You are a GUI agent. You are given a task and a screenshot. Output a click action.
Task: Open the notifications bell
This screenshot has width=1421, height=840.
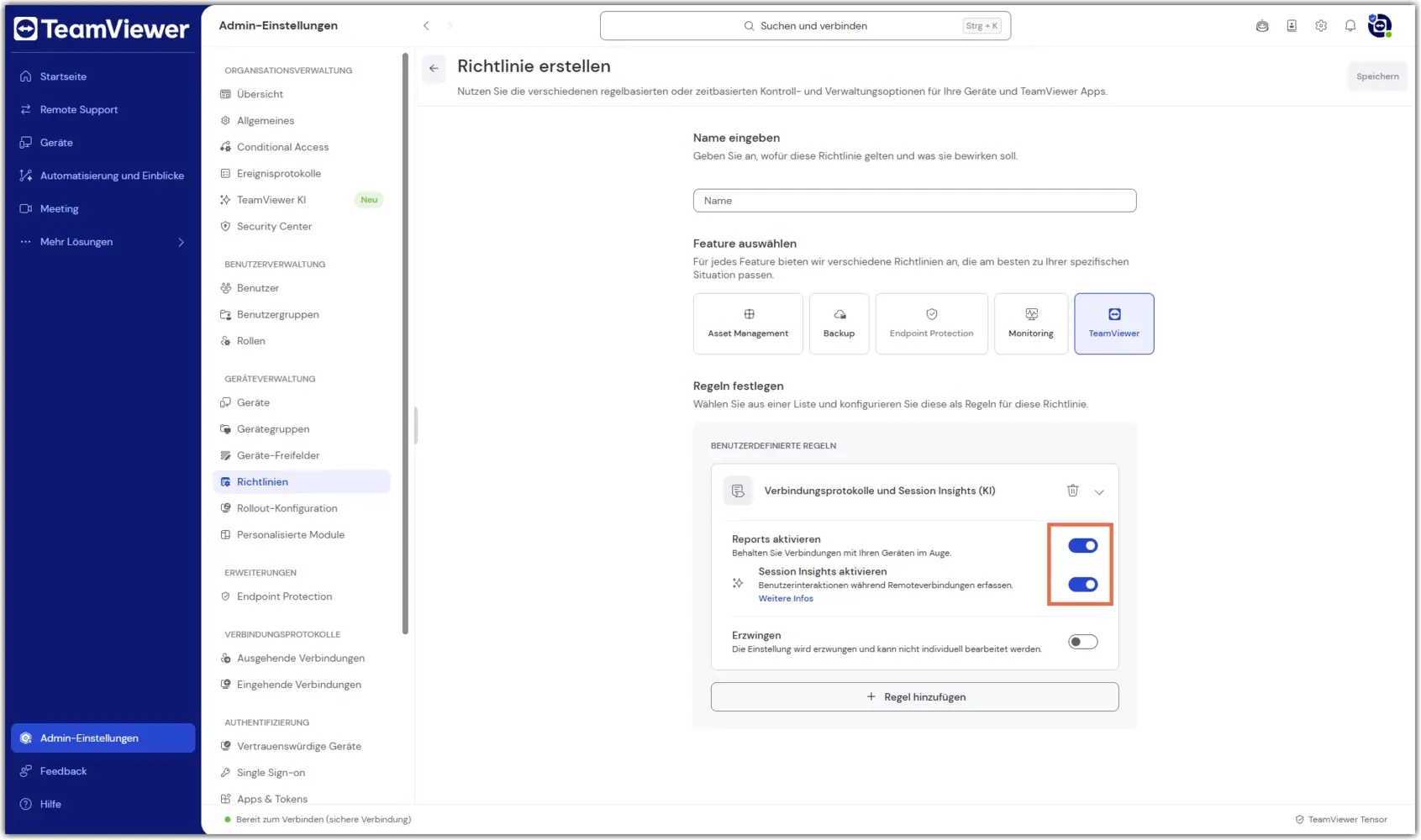tap(1350, 26)
